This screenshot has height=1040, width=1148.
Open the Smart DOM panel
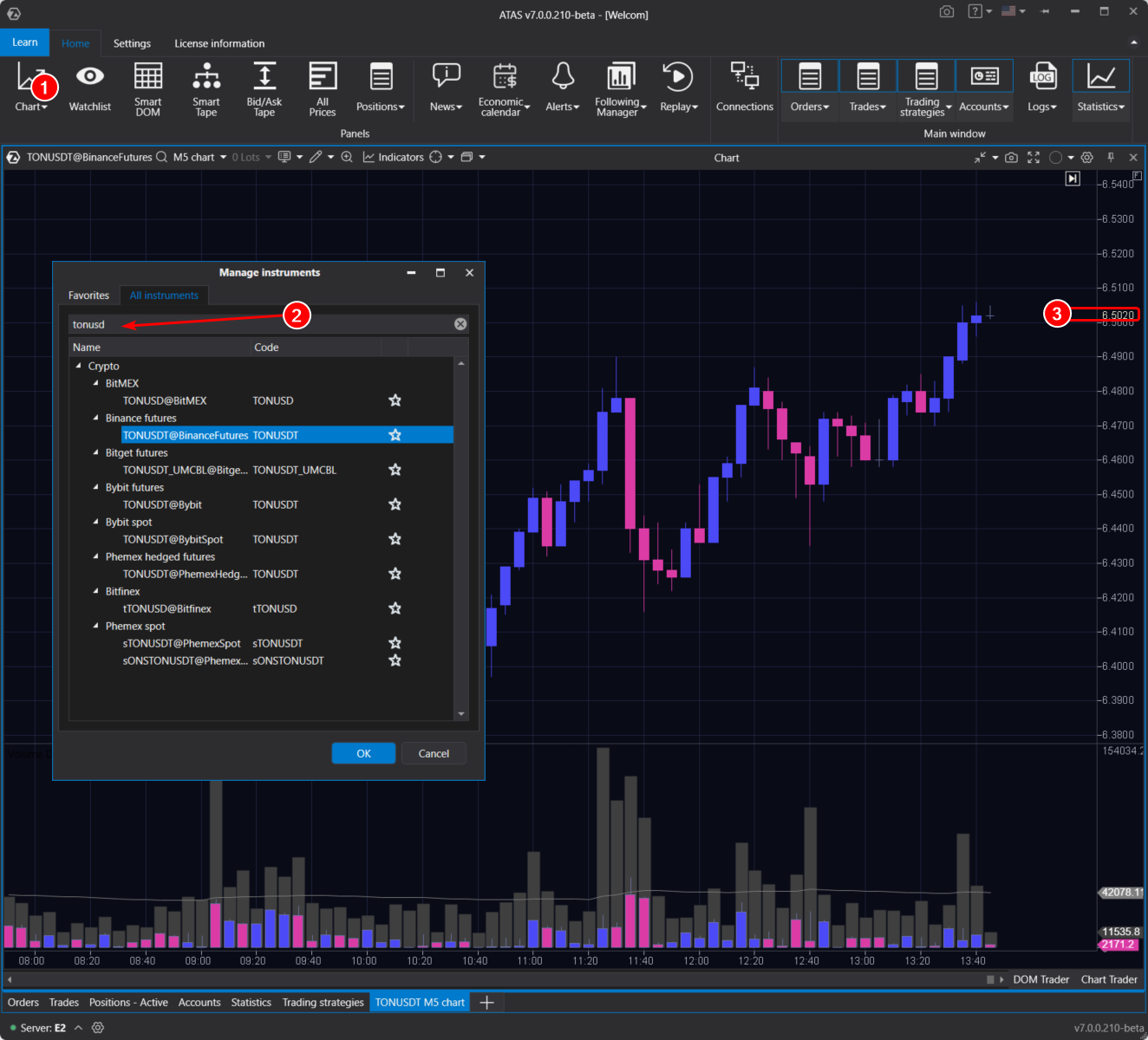coord(147,88)
